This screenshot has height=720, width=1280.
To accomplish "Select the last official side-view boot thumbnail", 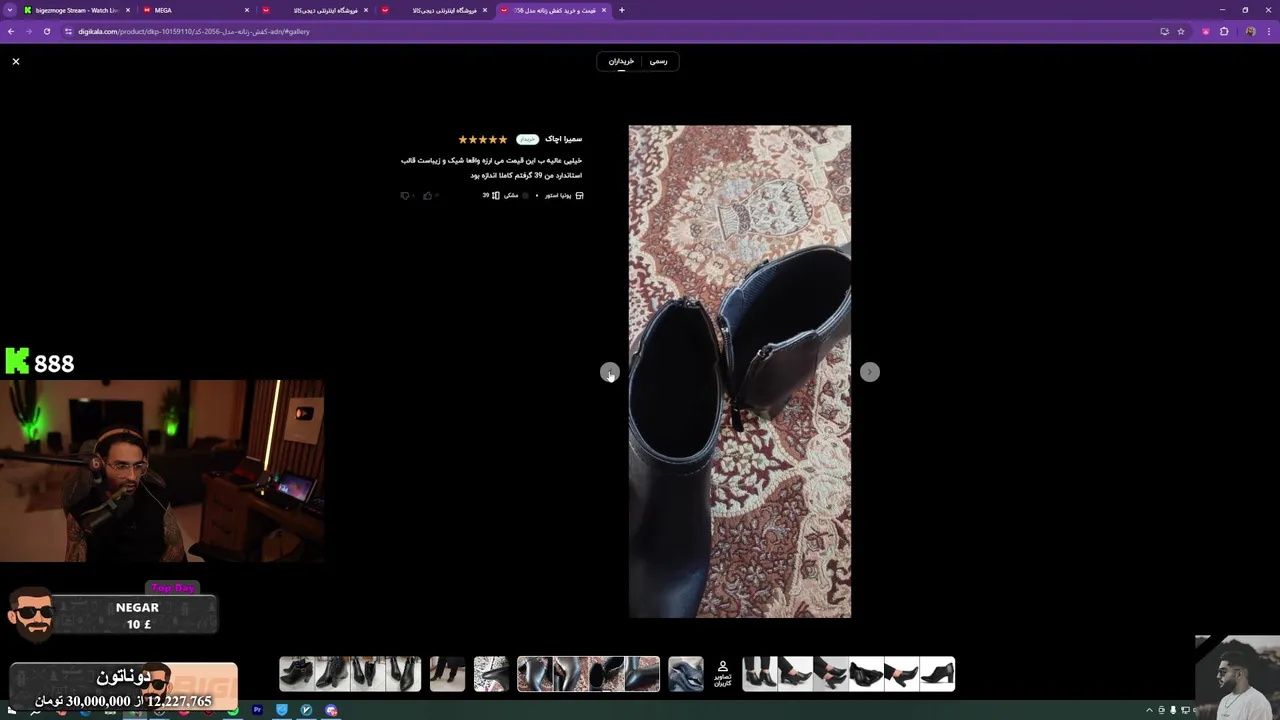I will 937,674.
